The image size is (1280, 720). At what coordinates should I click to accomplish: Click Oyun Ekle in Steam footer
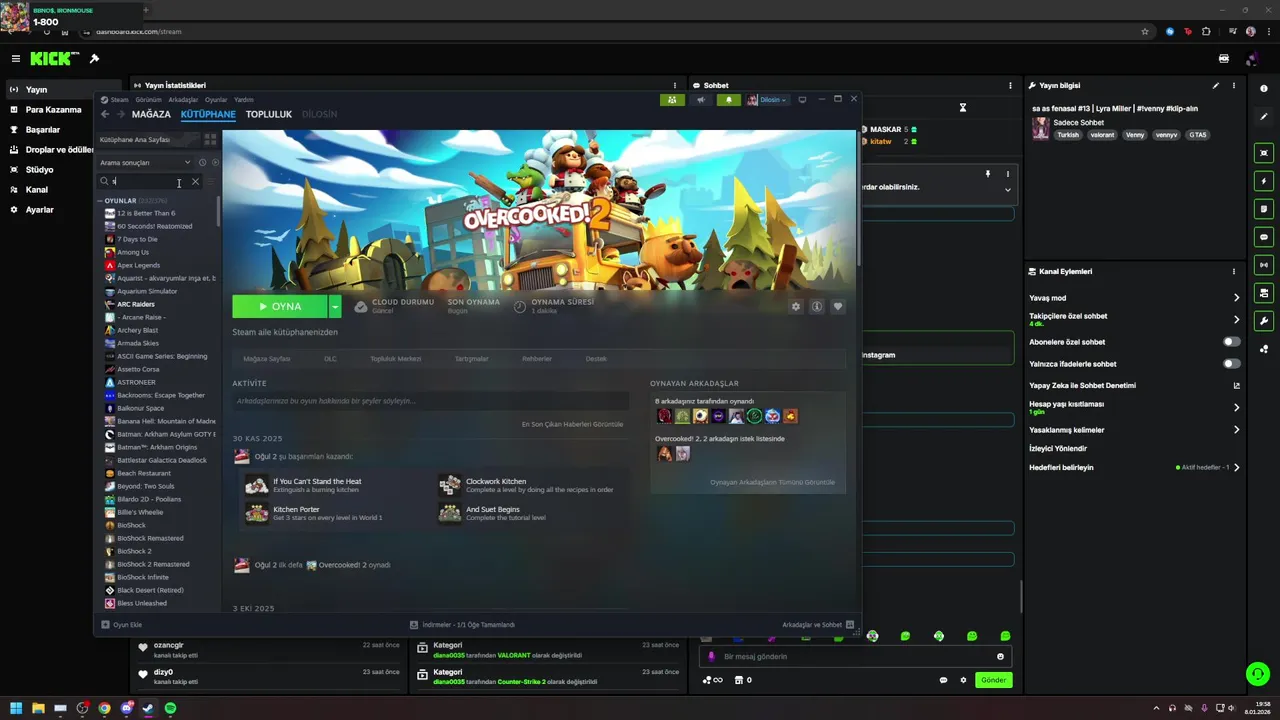pos(122,625)
